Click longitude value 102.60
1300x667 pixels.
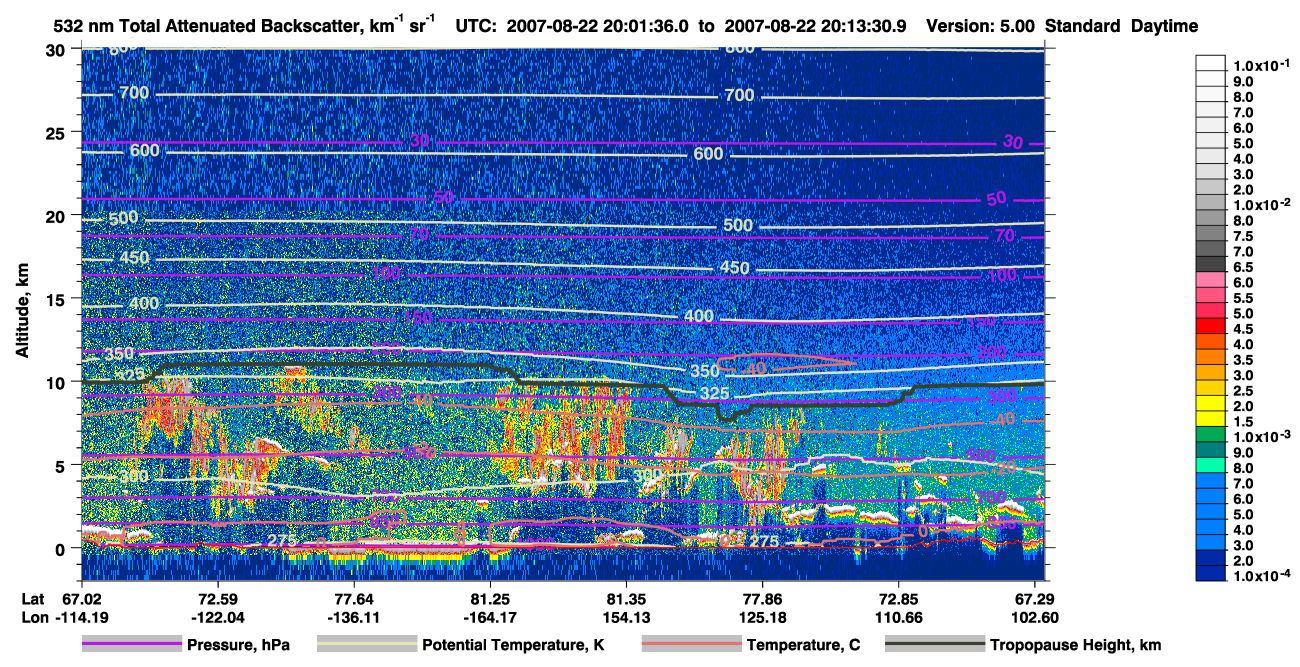[1034, 617]
